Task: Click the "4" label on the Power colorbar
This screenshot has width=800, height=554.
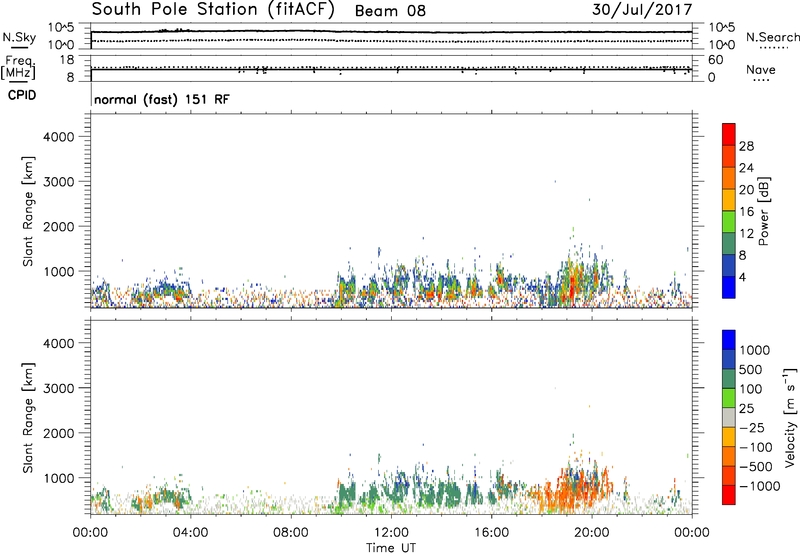Action: (743, 277)
